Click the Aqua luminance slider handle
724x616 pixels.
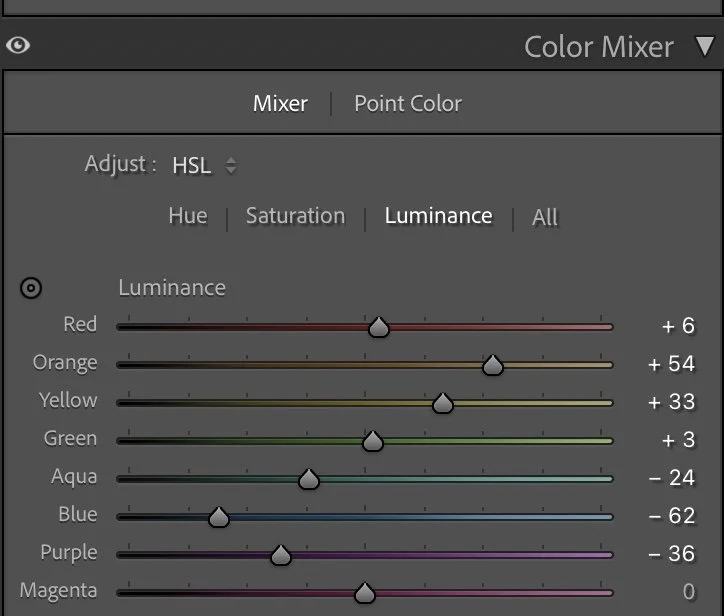(308, 479)
